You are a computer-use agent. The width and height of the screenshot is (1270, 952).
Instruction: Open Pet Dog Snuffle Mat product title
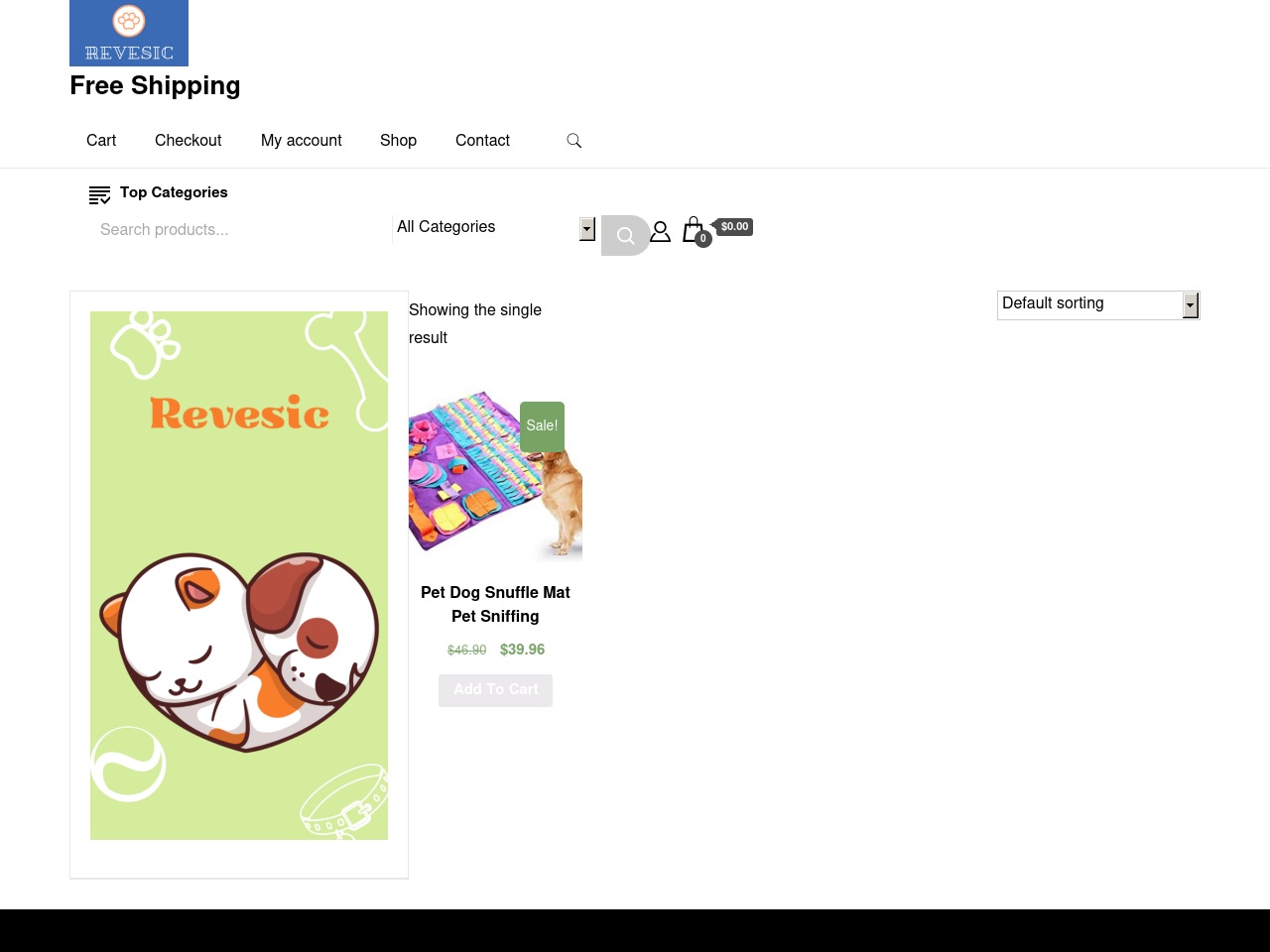495,604
